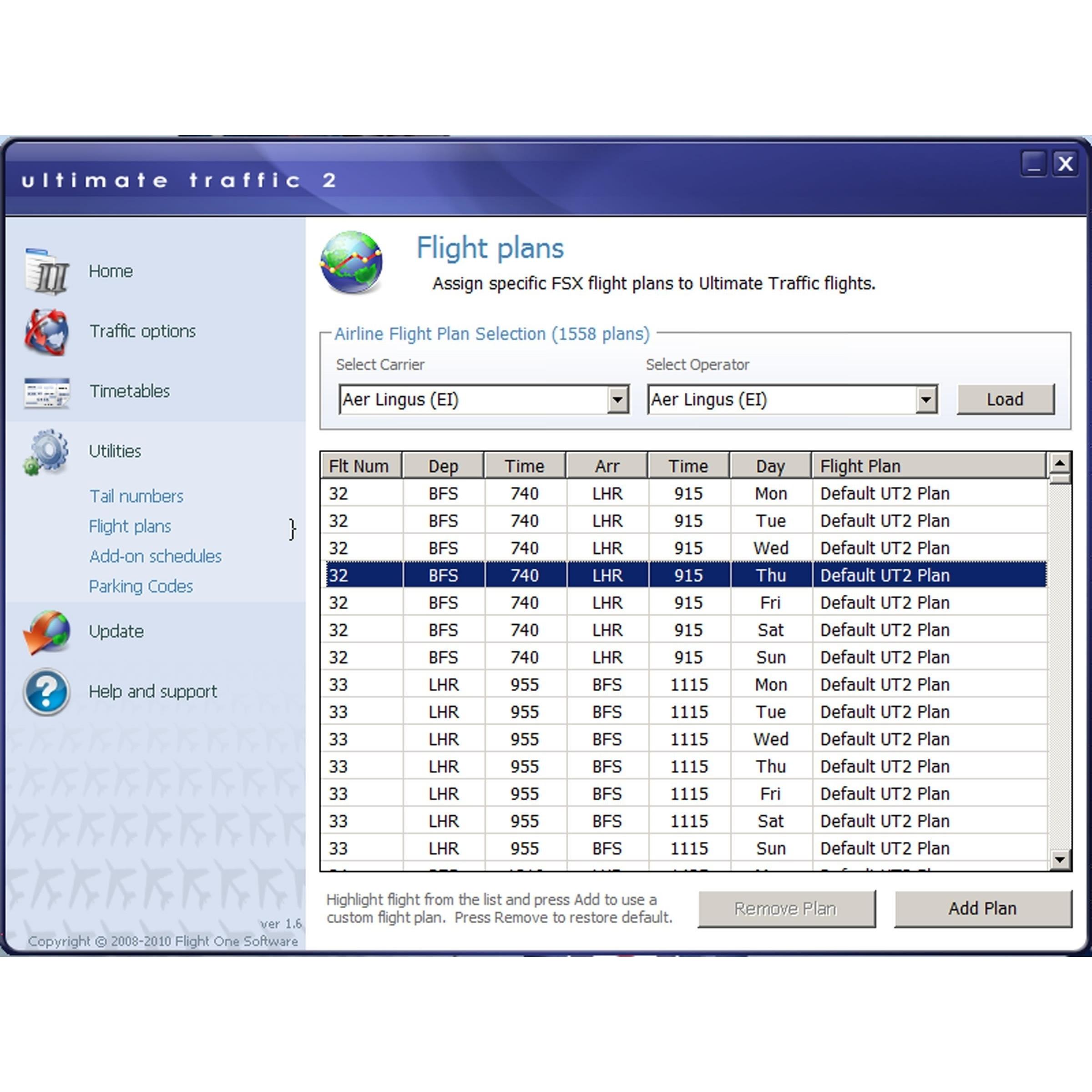This screenshot has height=1092, width=1092.
Task: Select Fri cell of flight 32
Action: pos(771,602)
